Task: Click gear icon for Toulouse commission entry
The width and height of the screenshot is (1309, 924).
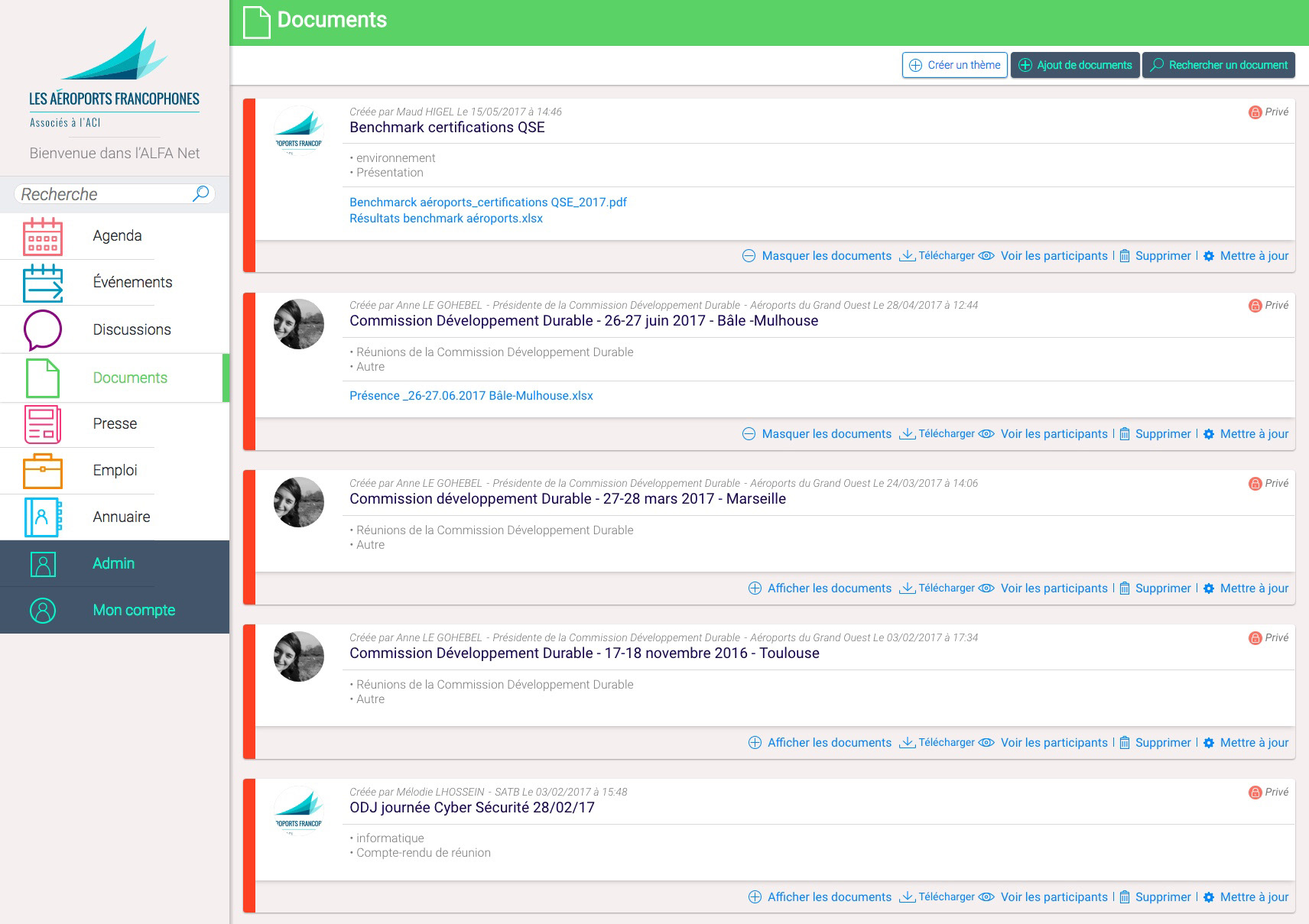Action: (x=1209, y=743)
